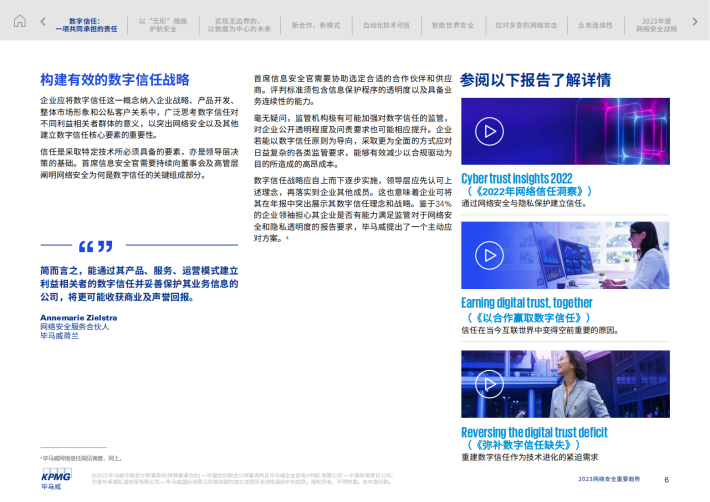
Task: Open Earning digital trust, together report link
Action: click(x=526, y=303)
